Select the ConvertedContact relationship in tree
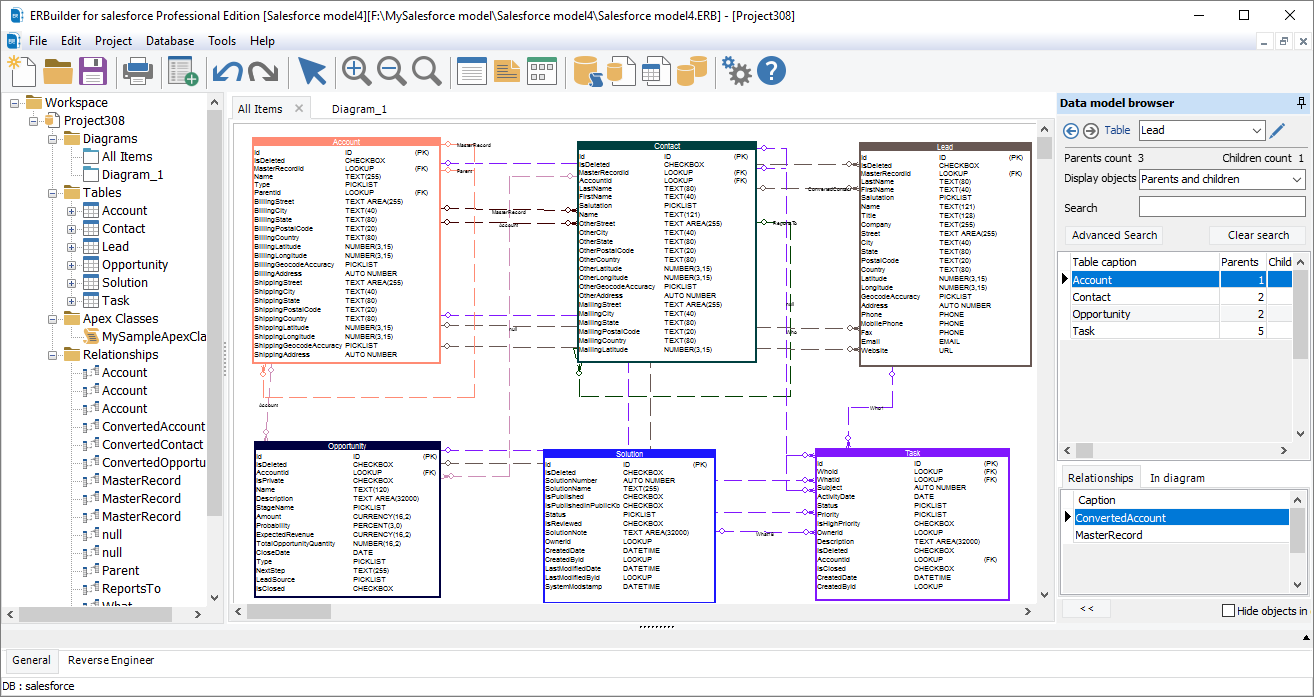The image size is (1314, 697). [x=152, y=445]
